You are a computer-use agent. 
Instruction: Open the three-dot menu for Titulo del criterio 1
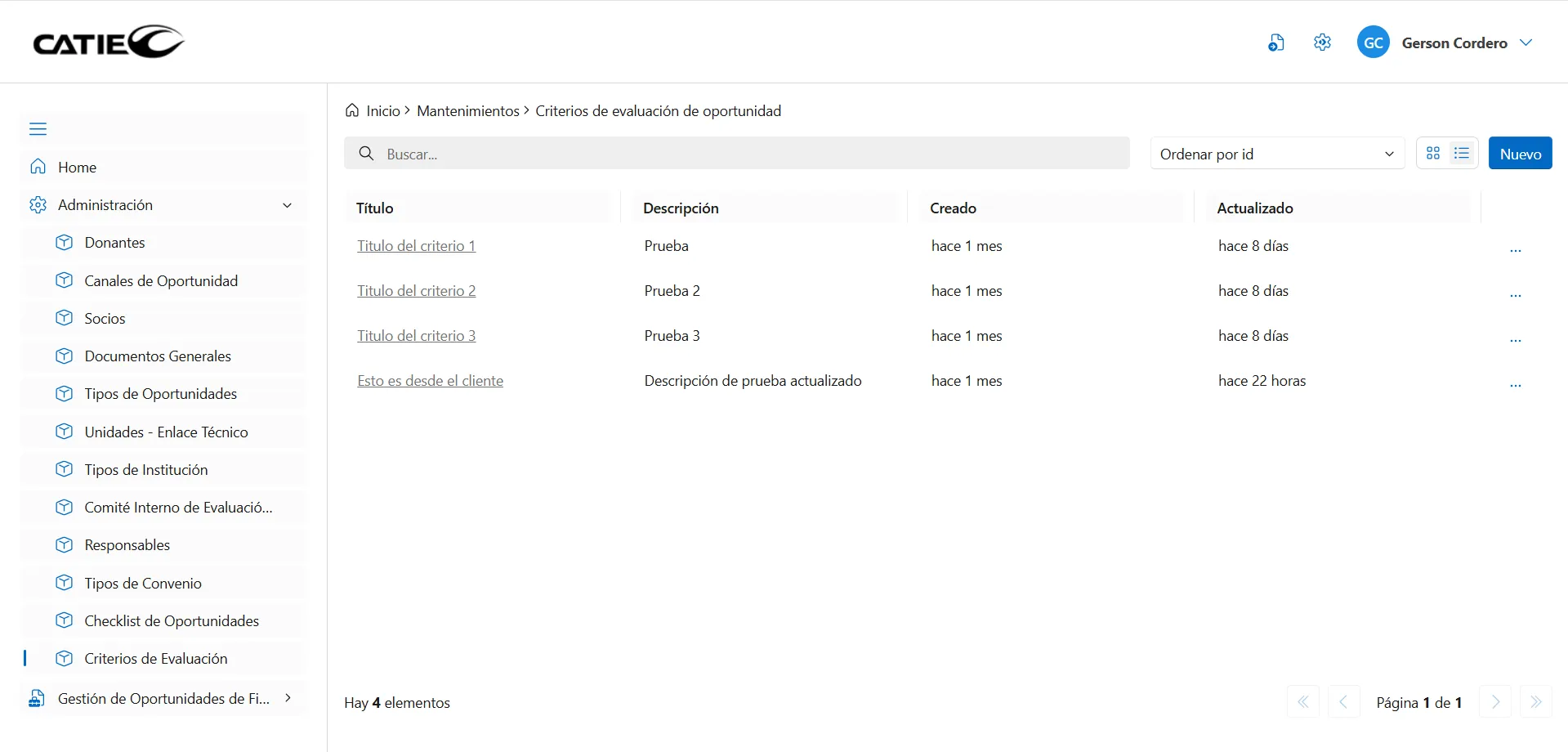pyautogui.click(x=1515, y=248)
